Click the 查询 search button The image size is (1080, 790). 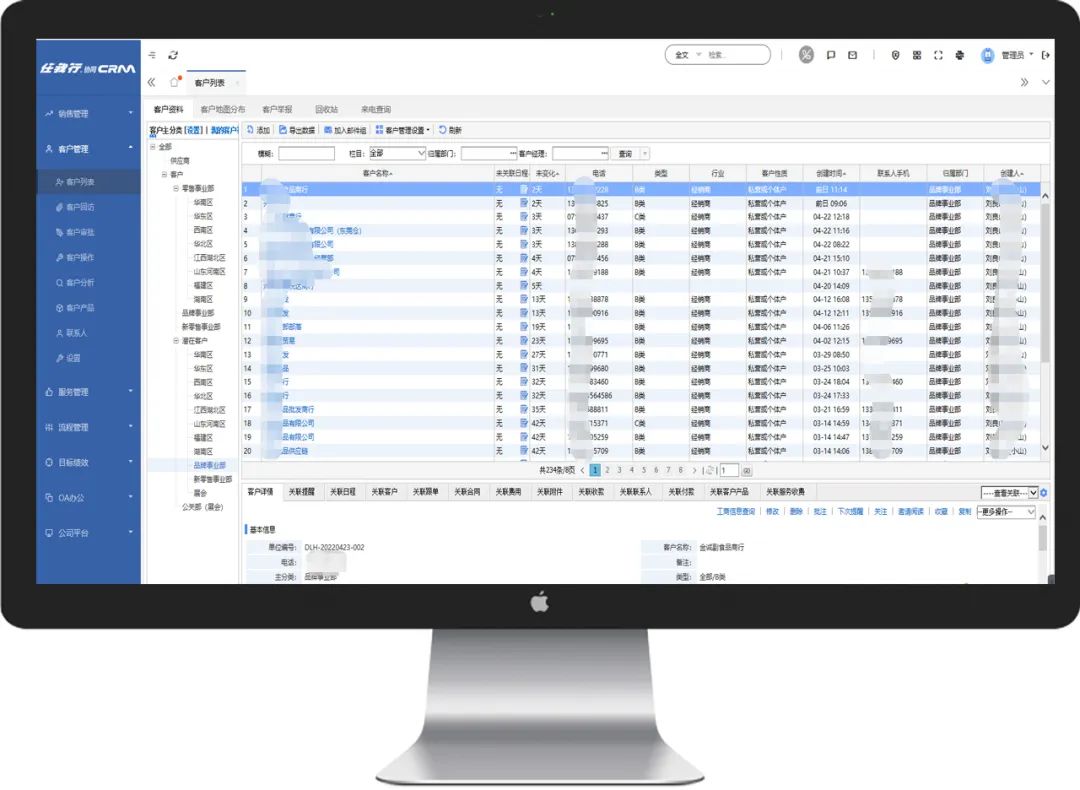[625, 153]
